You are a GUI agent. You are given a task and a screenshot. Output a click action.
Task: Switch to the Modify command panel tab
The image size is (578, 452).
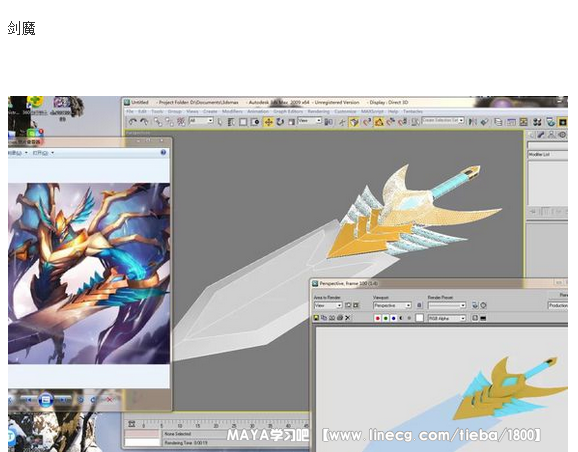point(541,135)
